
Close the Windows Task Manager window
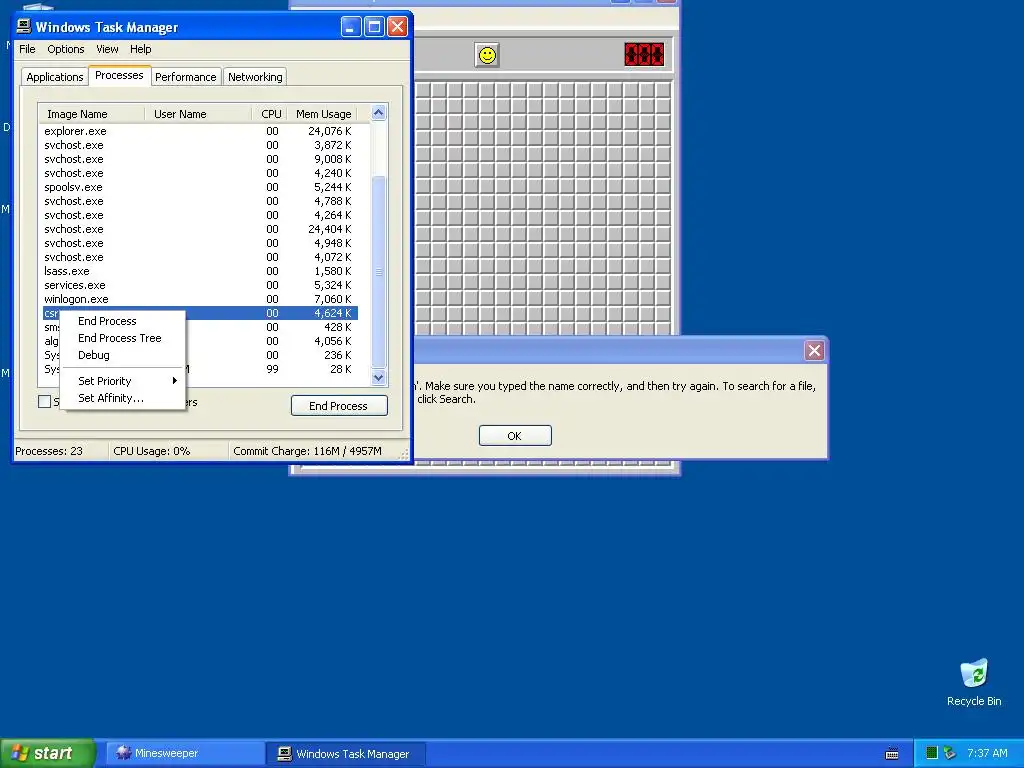tap(397, 27)
